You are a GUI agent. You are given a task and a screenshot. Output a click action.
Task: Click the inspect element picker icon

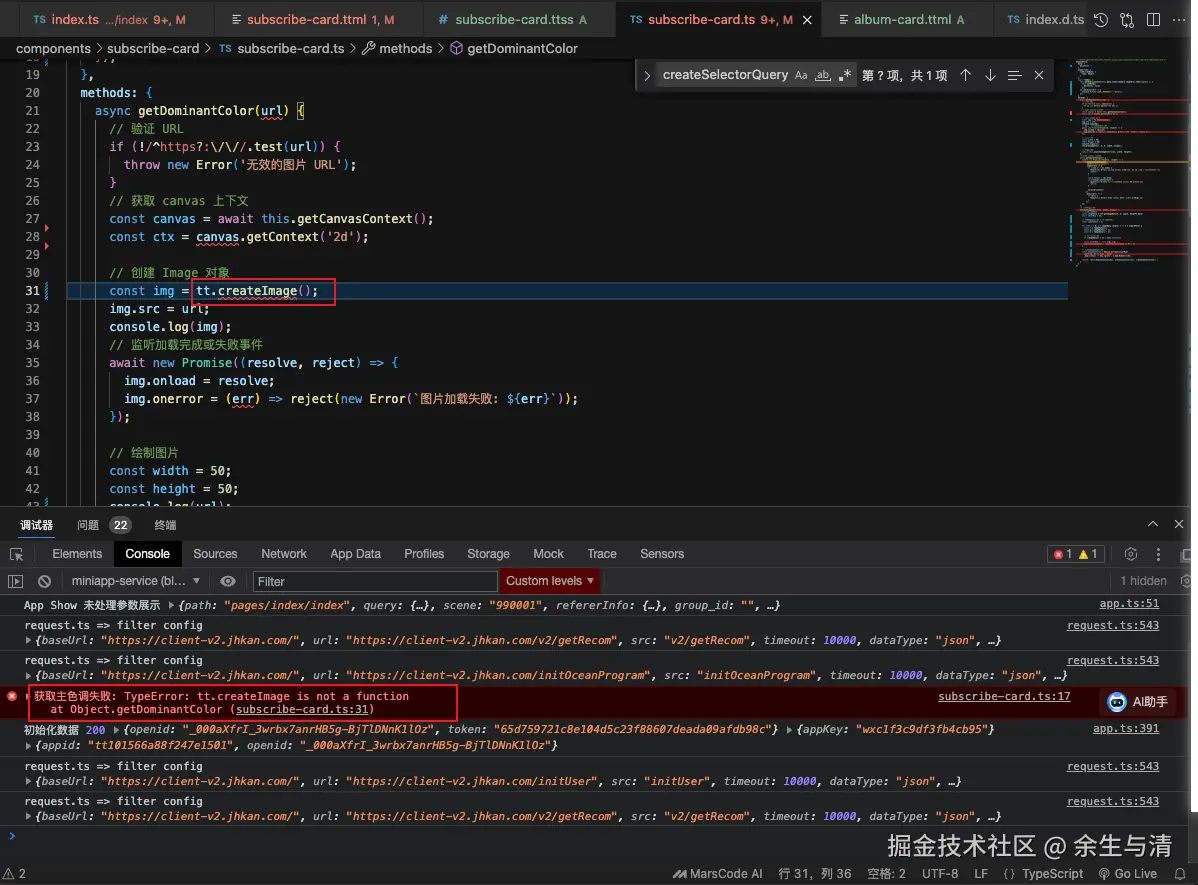tap(17, 554)
